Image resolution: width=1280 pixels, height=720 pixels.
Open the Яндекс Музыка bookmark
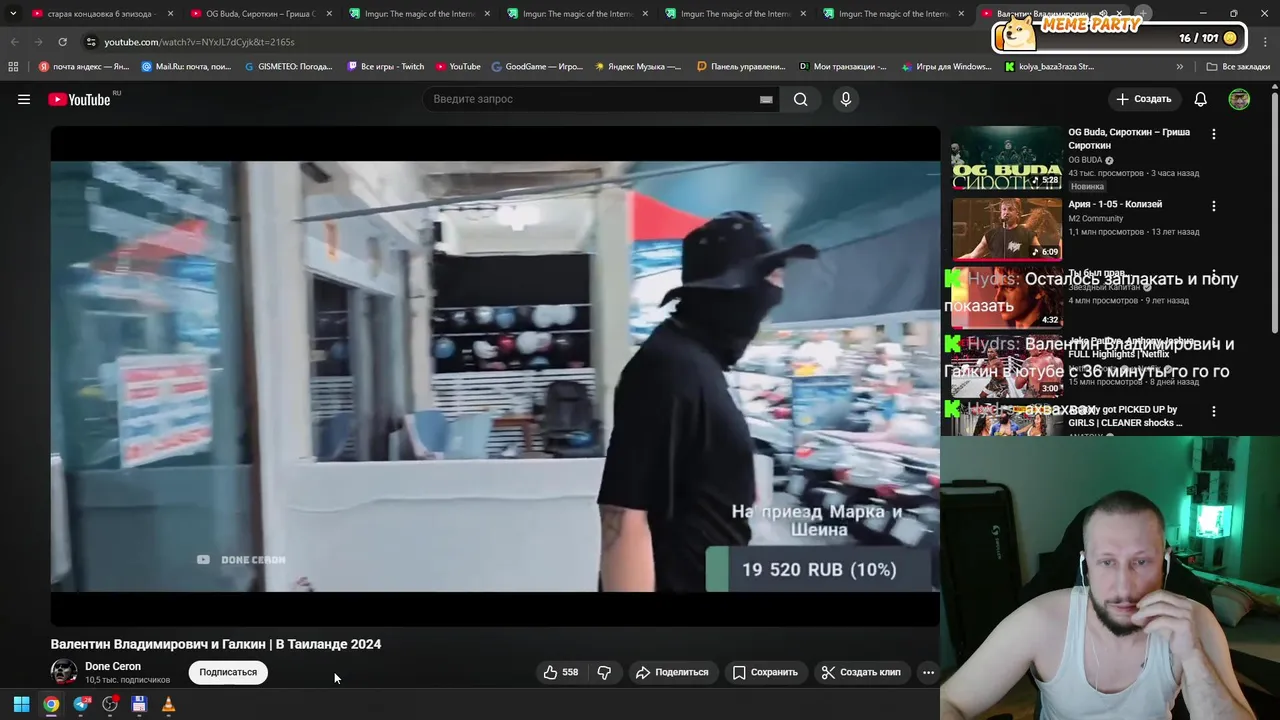point(638,67)
